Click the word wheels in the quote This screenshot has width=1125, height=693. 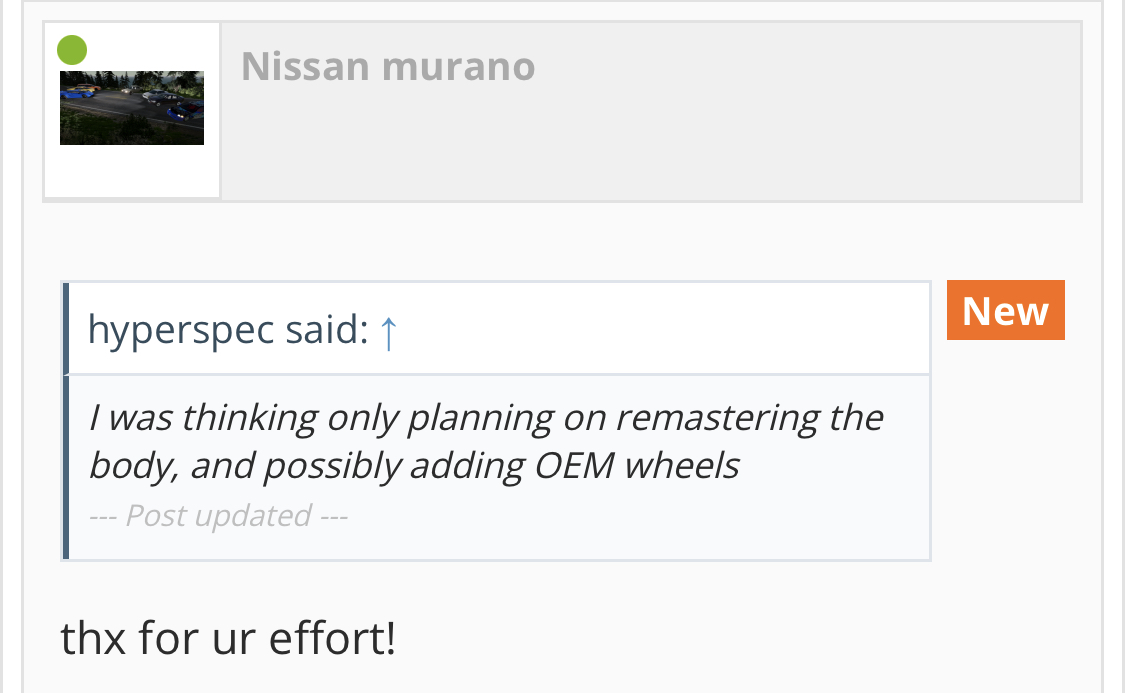682,466
